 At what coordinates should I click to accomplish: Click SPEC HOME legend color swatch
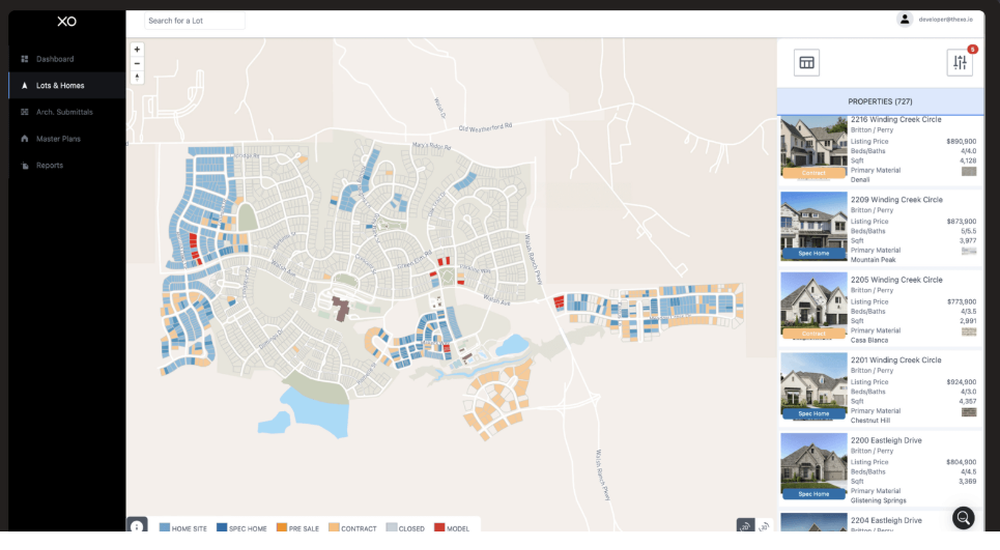click(x=222, y=528)
